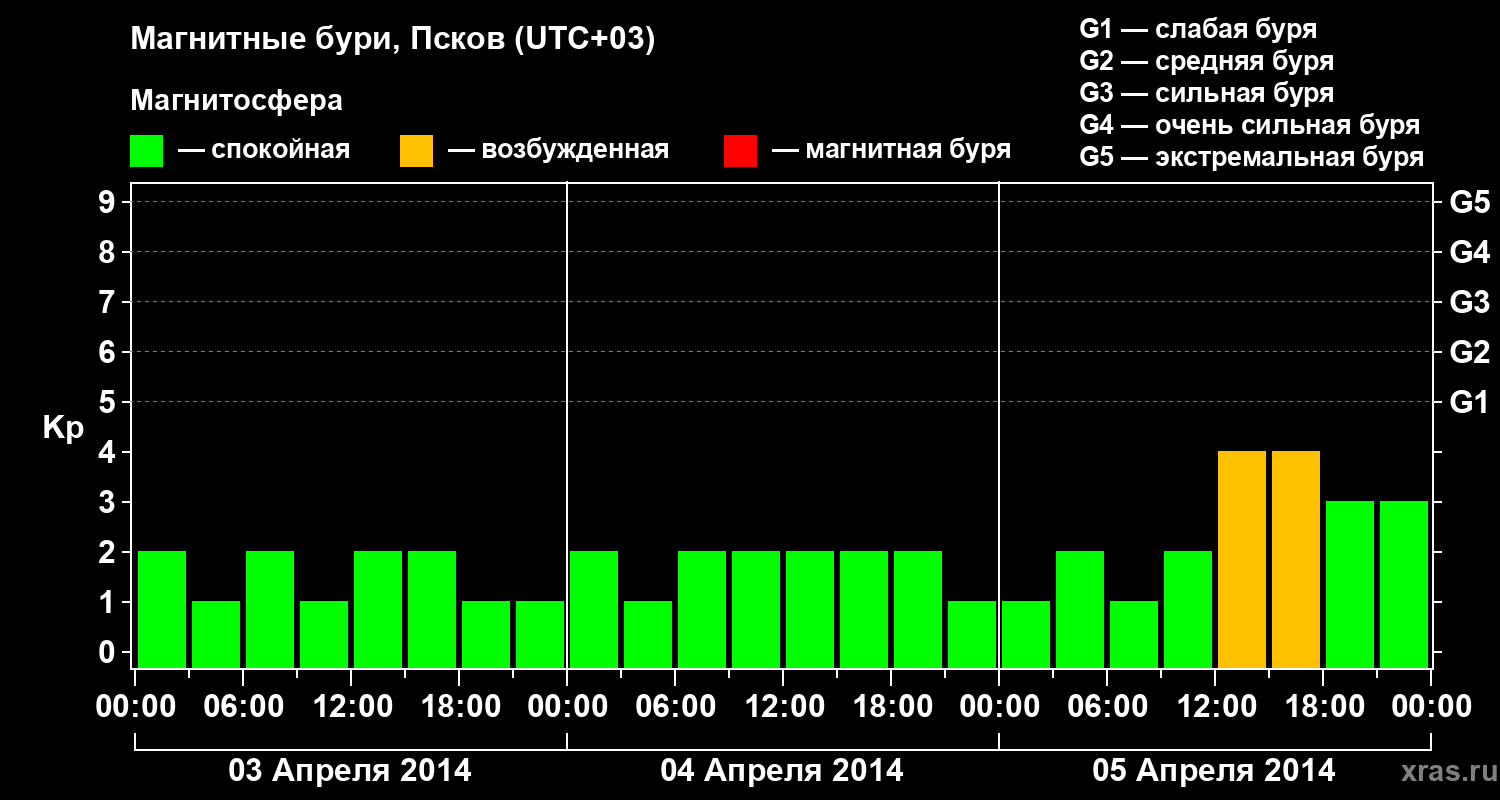The image size is (1500, 800).
Task: Click the '18:00' time label under 04 Апреля
Action: pos(891,707)
